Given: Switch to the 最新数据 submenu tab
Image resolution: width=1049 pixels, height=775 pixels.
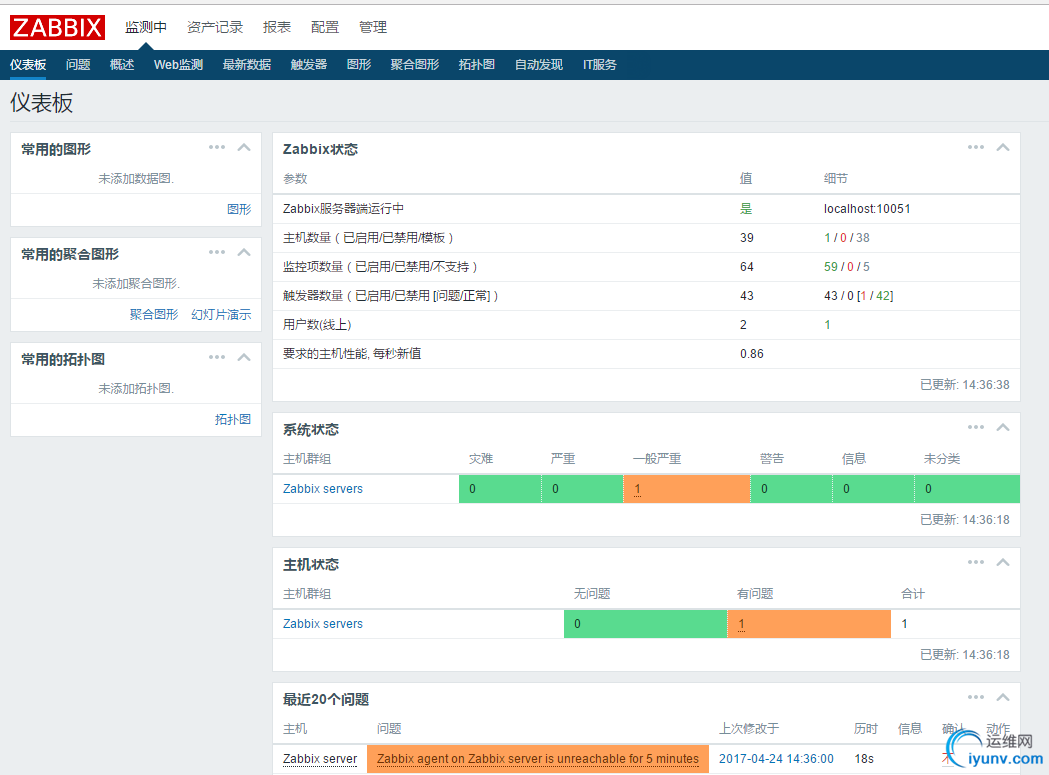Looking at the screenshot, I should (246, 65).
